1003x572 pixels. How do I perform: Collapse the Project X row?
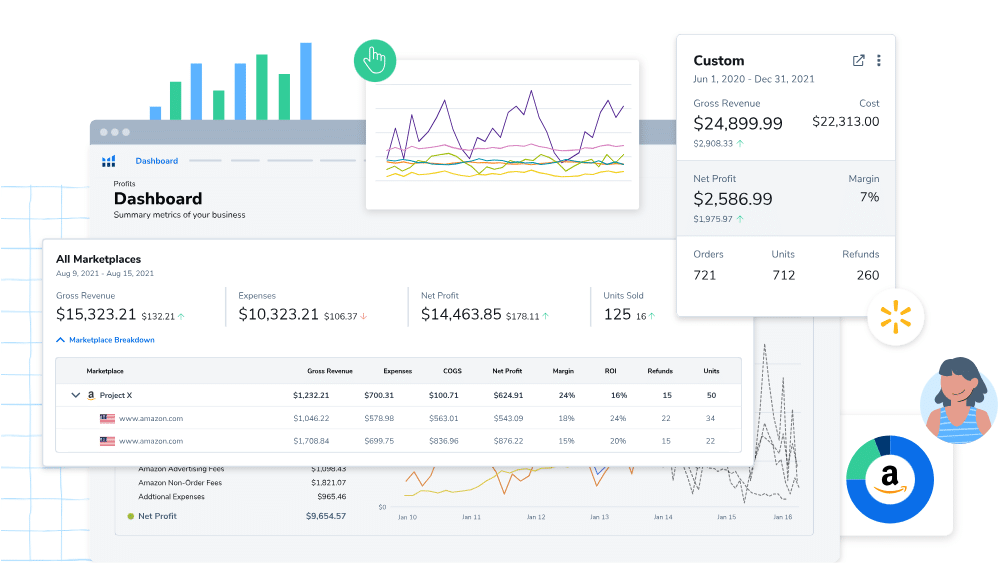pyautogui.click(x=75, y=395)
